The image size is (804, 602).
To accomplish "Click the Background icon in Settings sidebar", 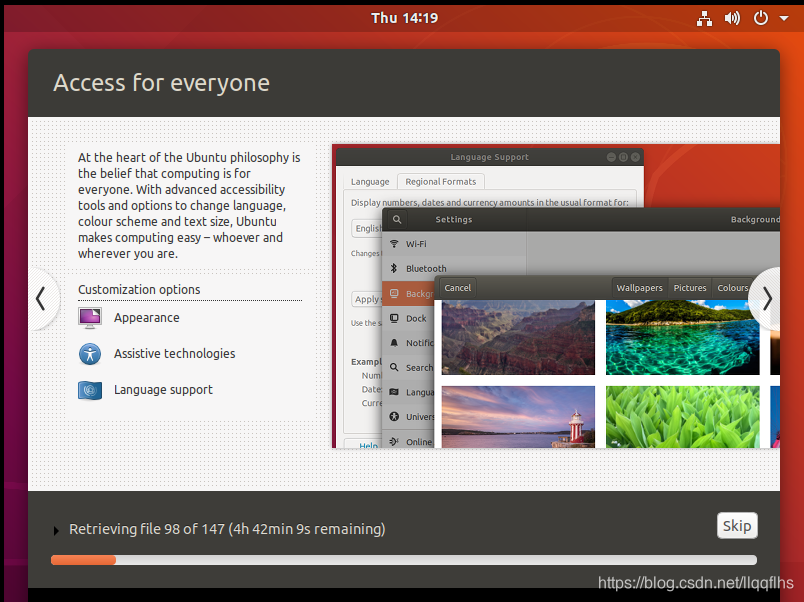I will (x=394, y=294).
